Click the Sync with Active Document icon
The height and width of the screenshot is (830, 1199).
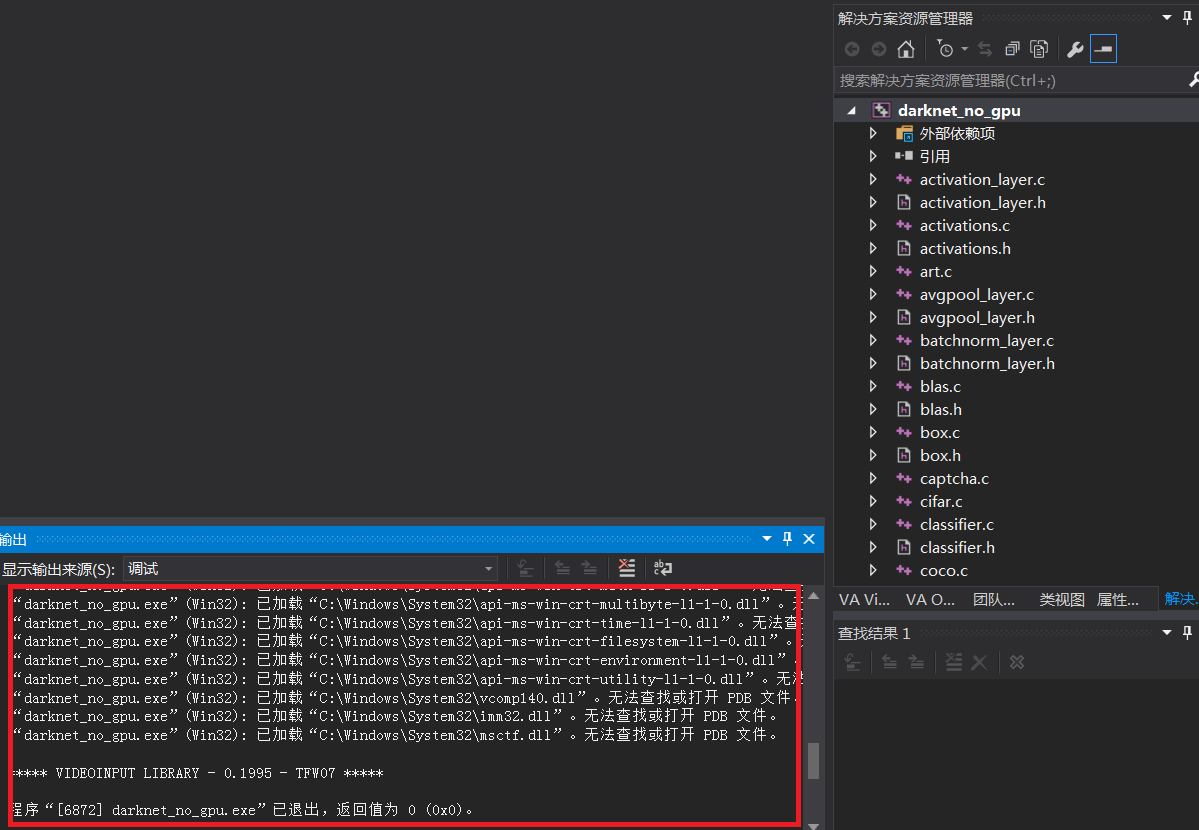[985, 50]
